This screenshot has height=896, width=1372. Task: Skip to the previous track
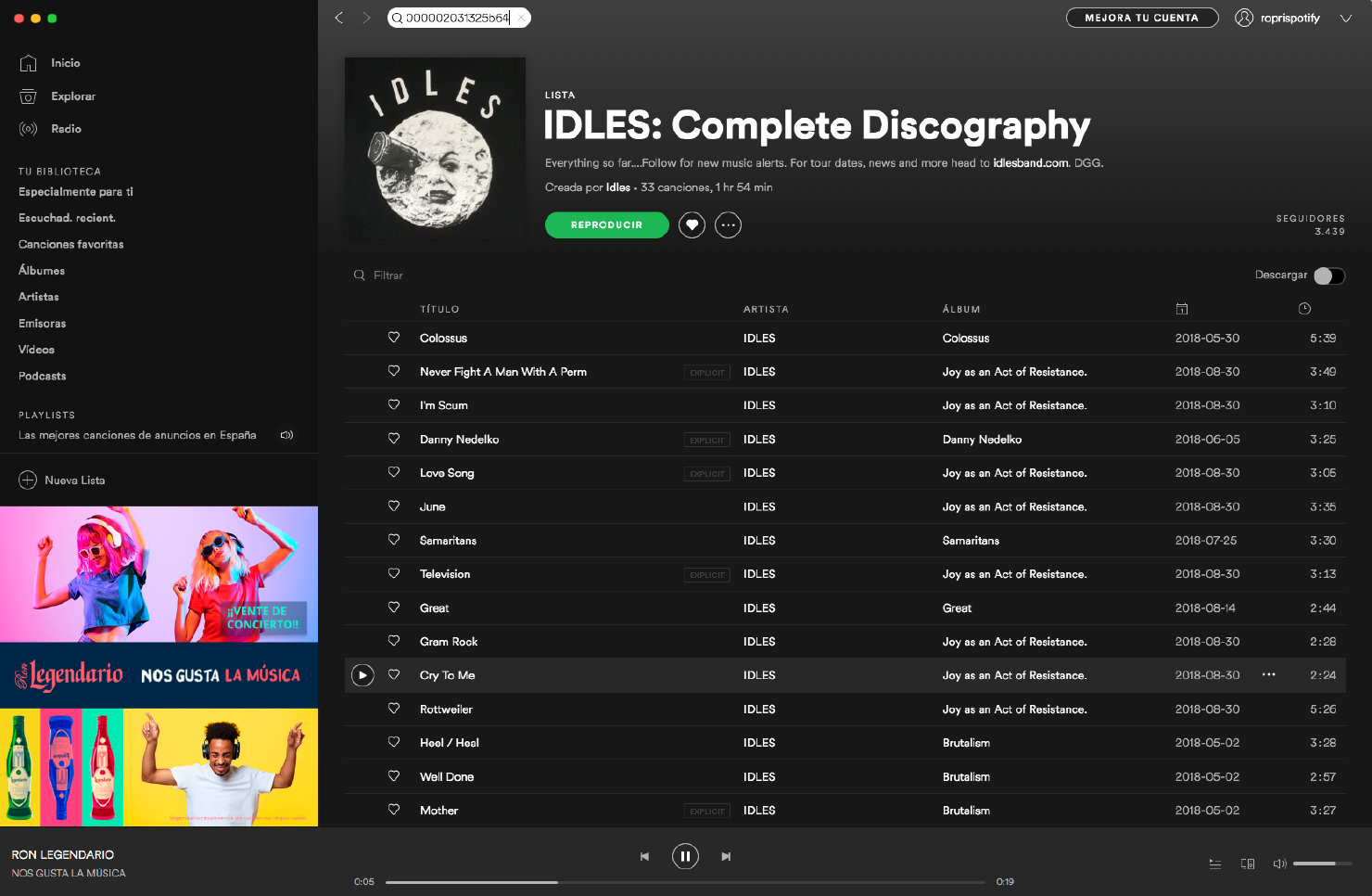coord(644,856)
